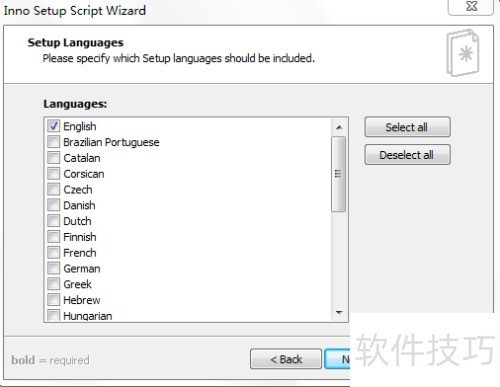The width and height of the screenshot is (500, 387).
Task: Click the Deselect all button
Action: pos(407,155)
